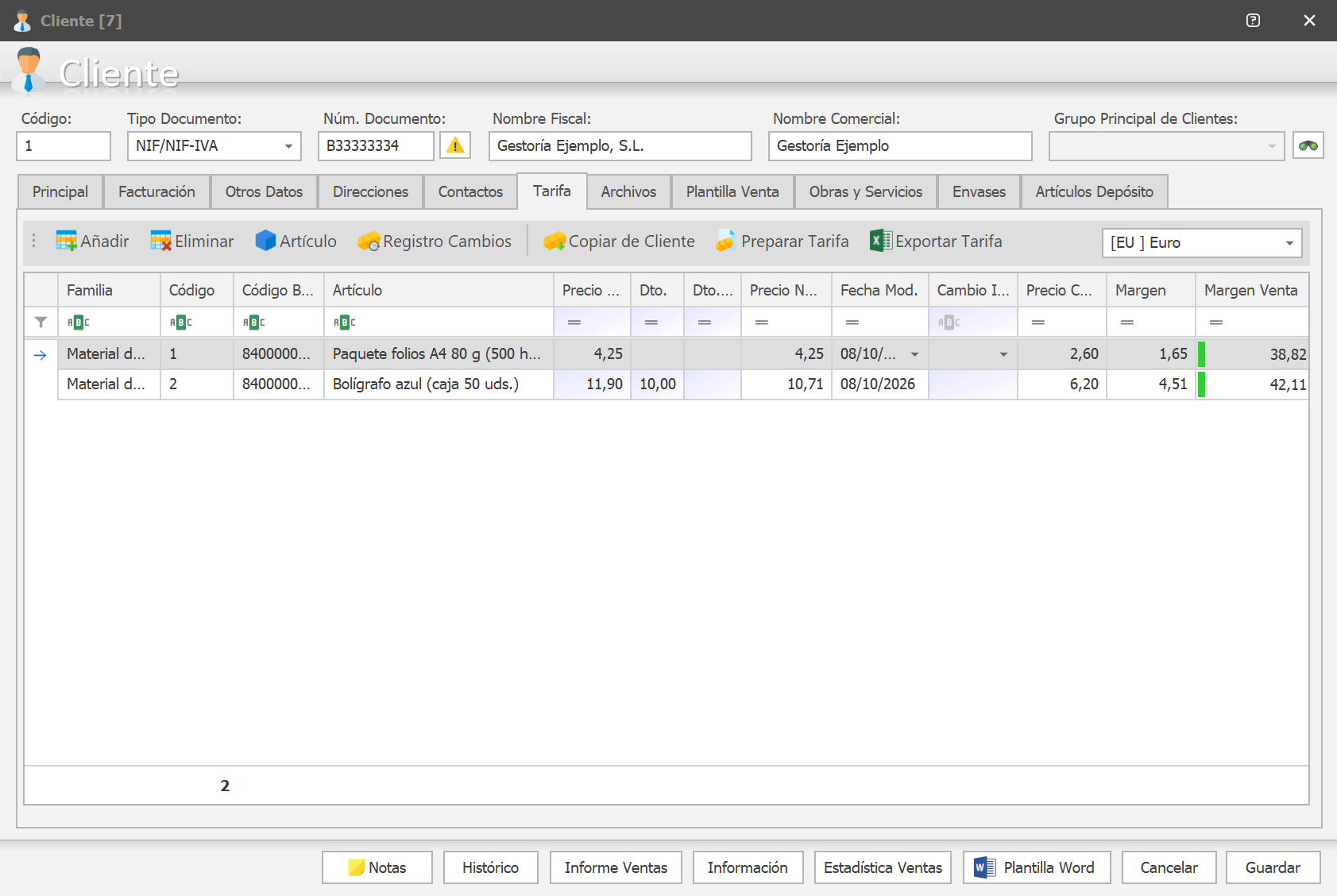Click the Preparar Tarifa icon

tap(725, 241)
